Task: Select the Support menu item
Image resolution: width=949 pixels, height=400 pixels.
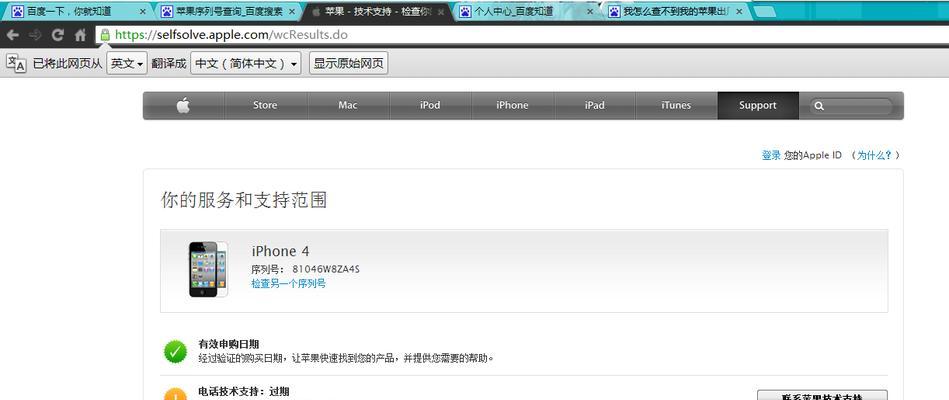Action: point(758,105)
